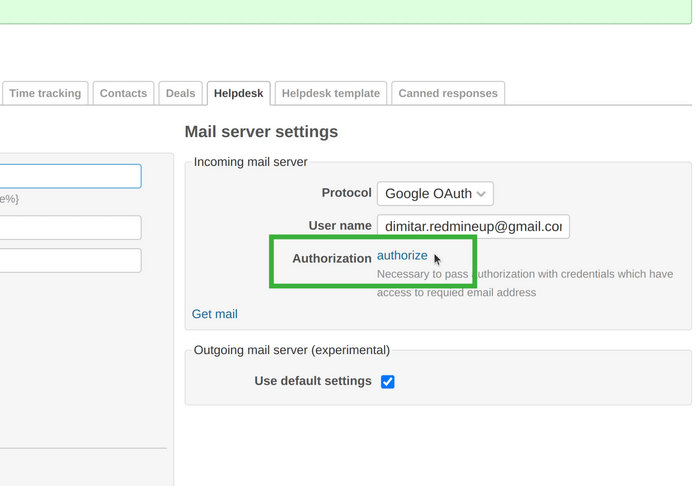This screenshot has width=700, height=486.
Task: Click the Outgoing mail server section legend
Action: [x=291, y=350]
